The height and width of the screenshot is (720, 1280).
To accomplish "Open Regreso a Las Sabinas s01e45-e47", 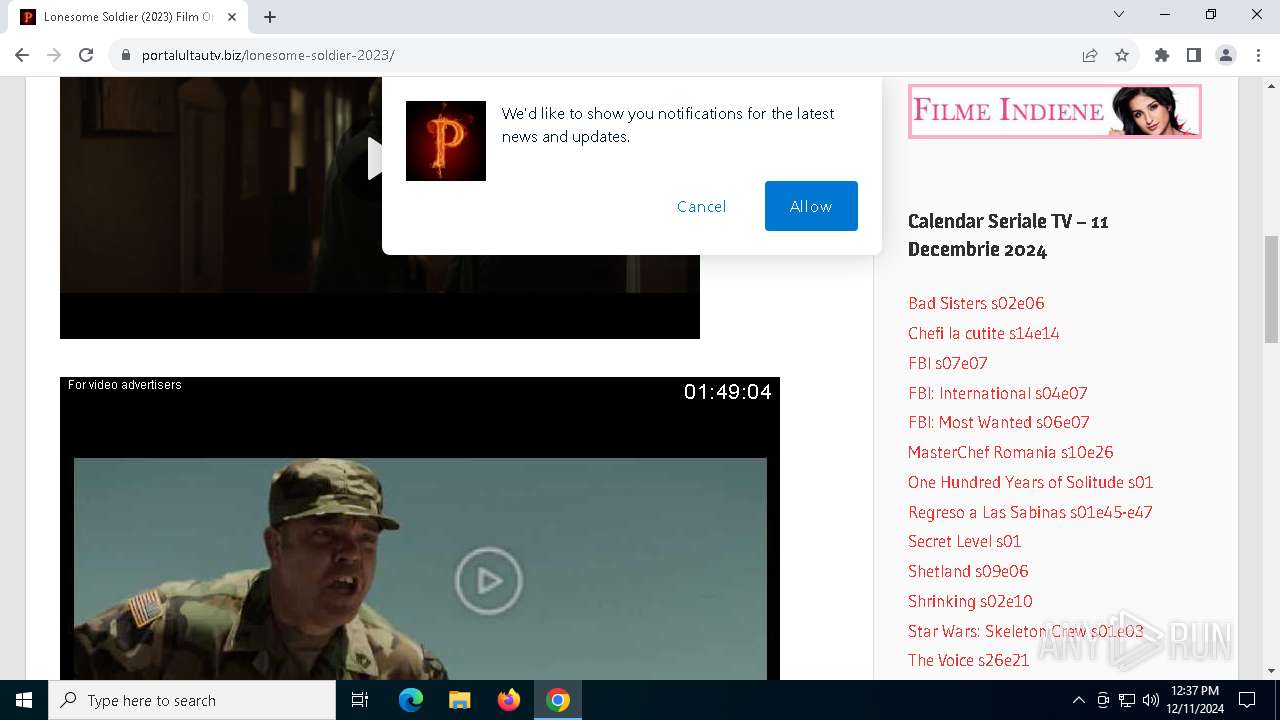I will (x=1030, y=512).
